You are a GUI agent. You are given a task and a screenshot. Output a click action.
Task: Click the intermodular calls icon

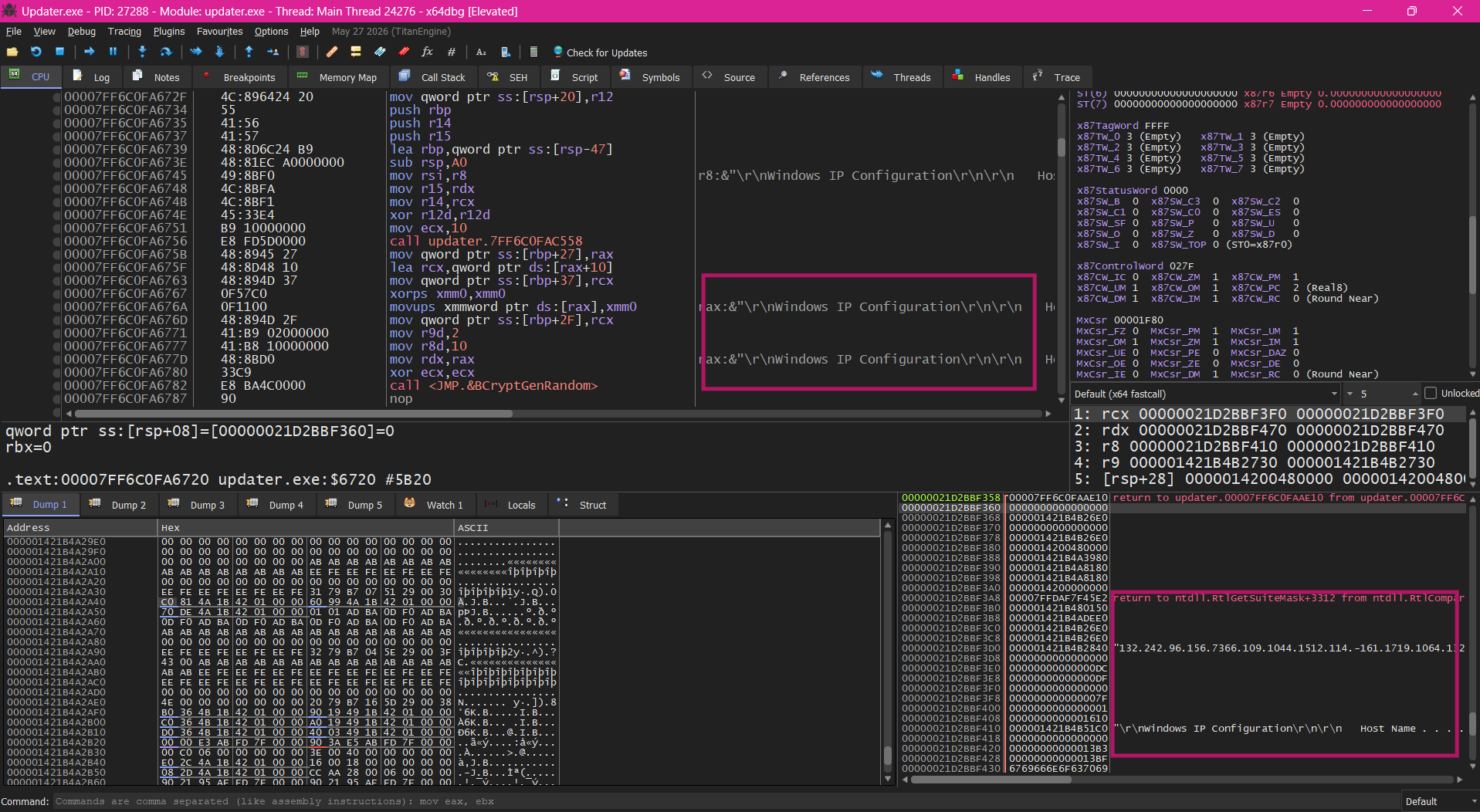pyautogui.click(x=505, y=52)
